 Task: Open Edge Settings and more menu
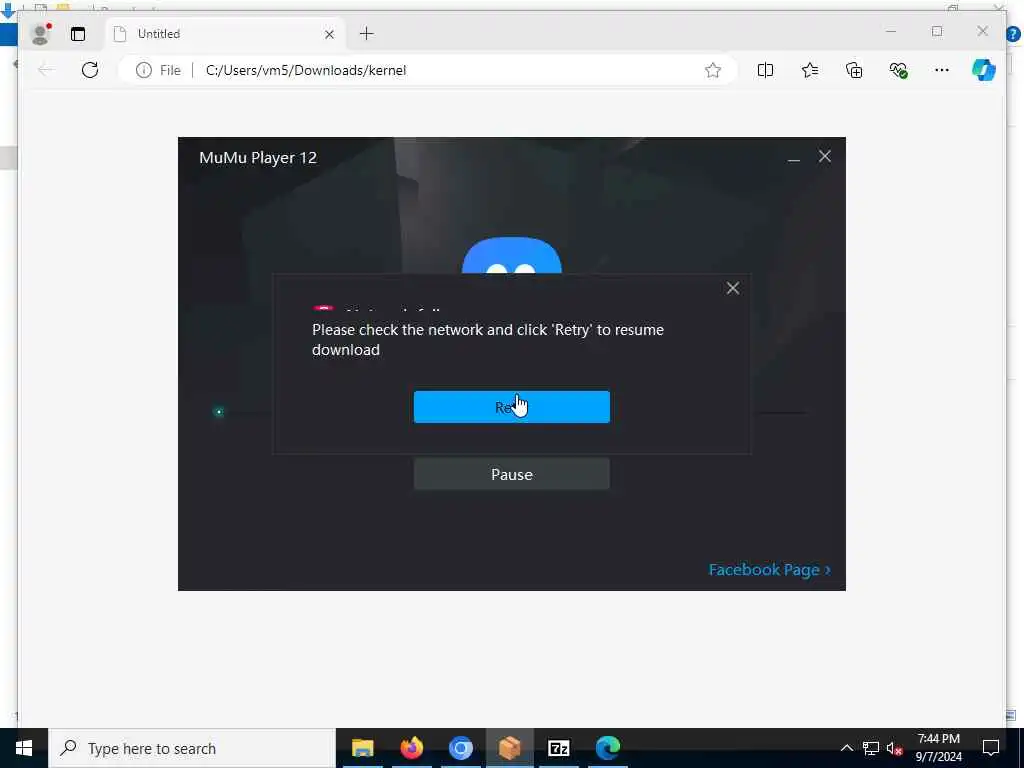[x=942, y=70]
